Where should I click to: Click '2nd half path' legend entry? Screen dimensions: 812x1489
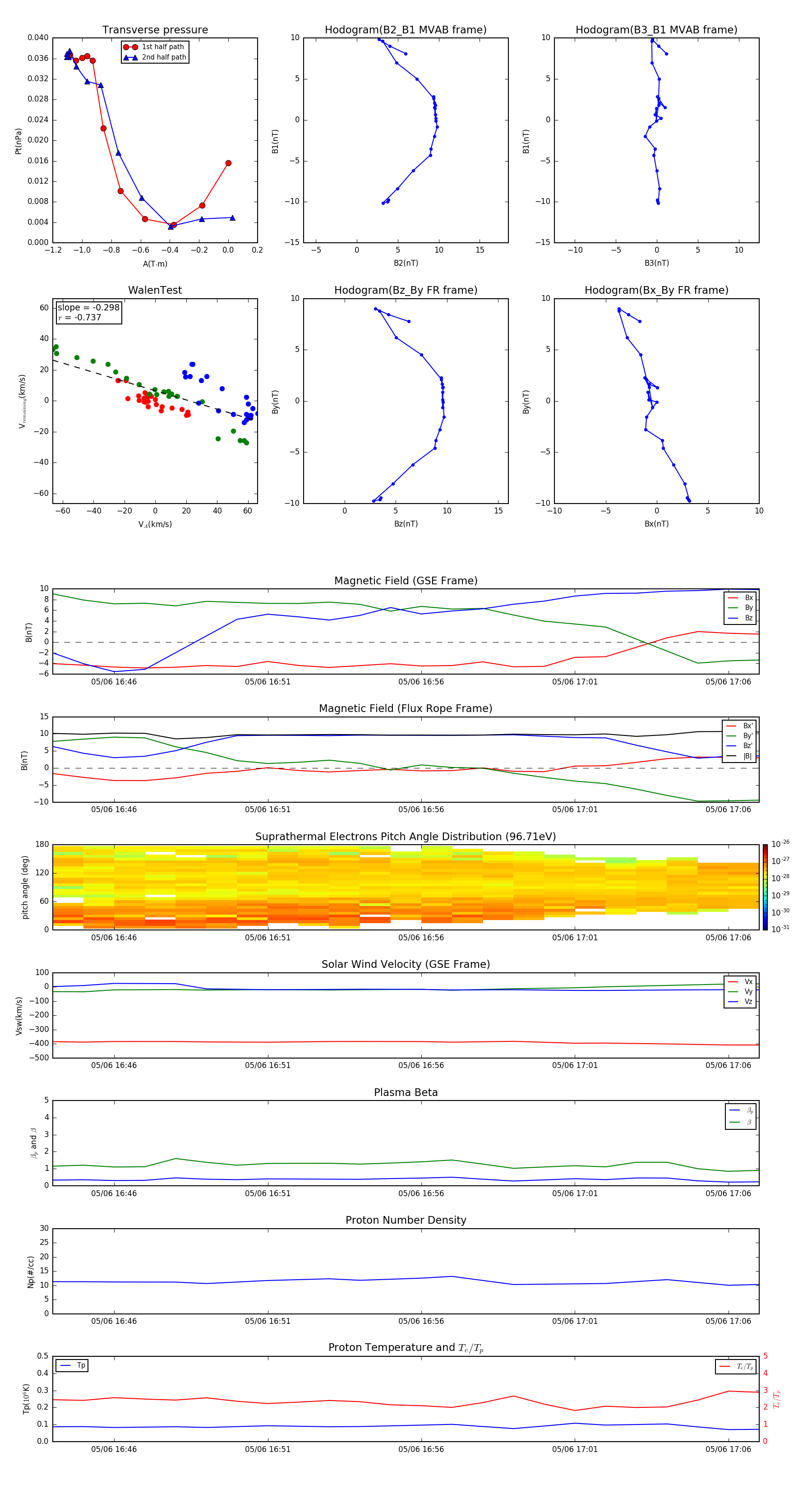pyautogui.click(x=155, y=57)
